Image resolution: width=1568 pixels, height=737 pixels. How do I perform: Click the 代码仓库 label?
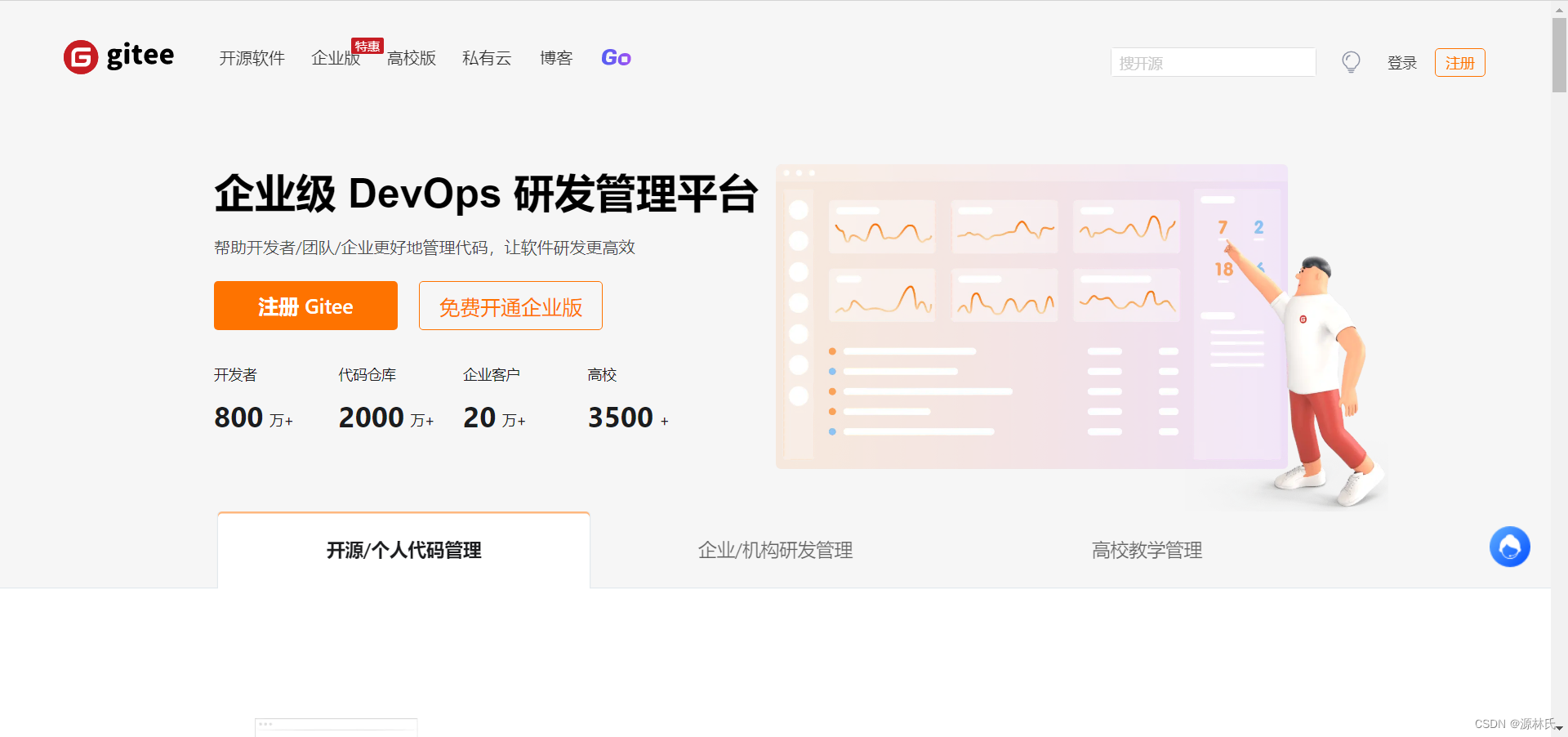point(367,375)
